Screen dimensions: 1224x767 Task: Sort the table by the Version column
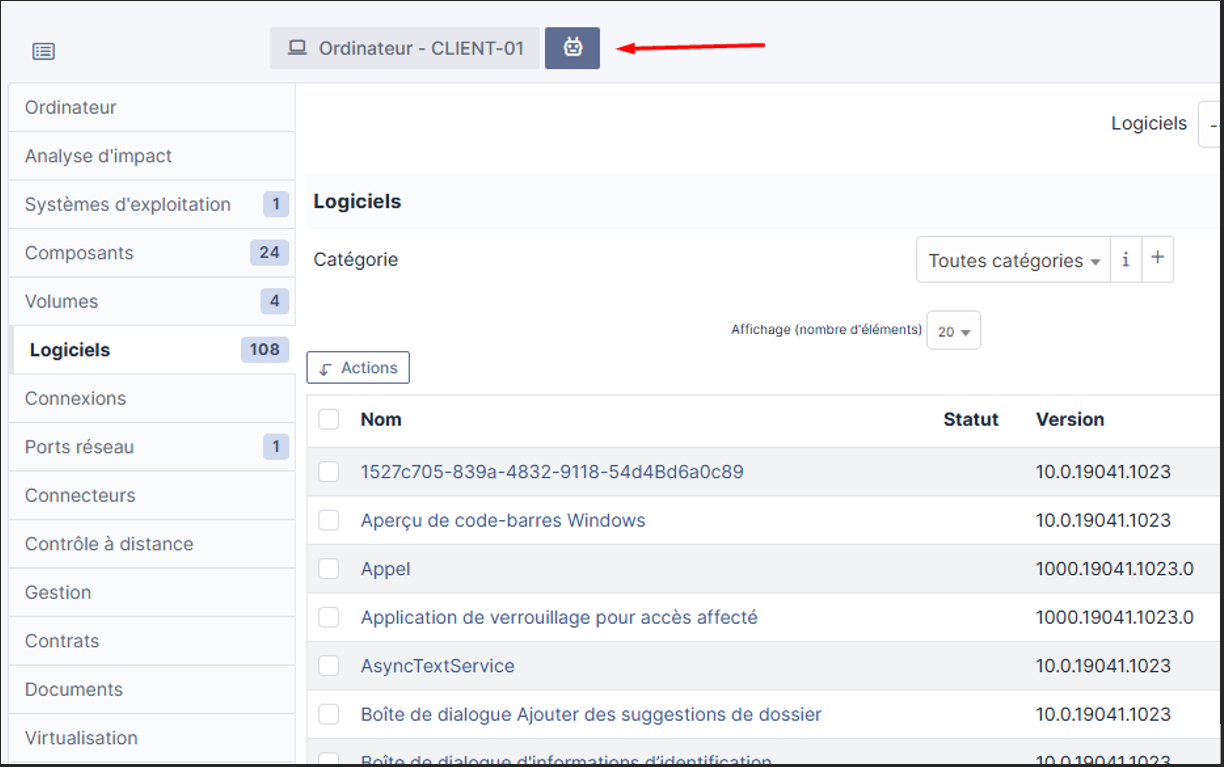pyautogui.click(x=1070, y=419)
